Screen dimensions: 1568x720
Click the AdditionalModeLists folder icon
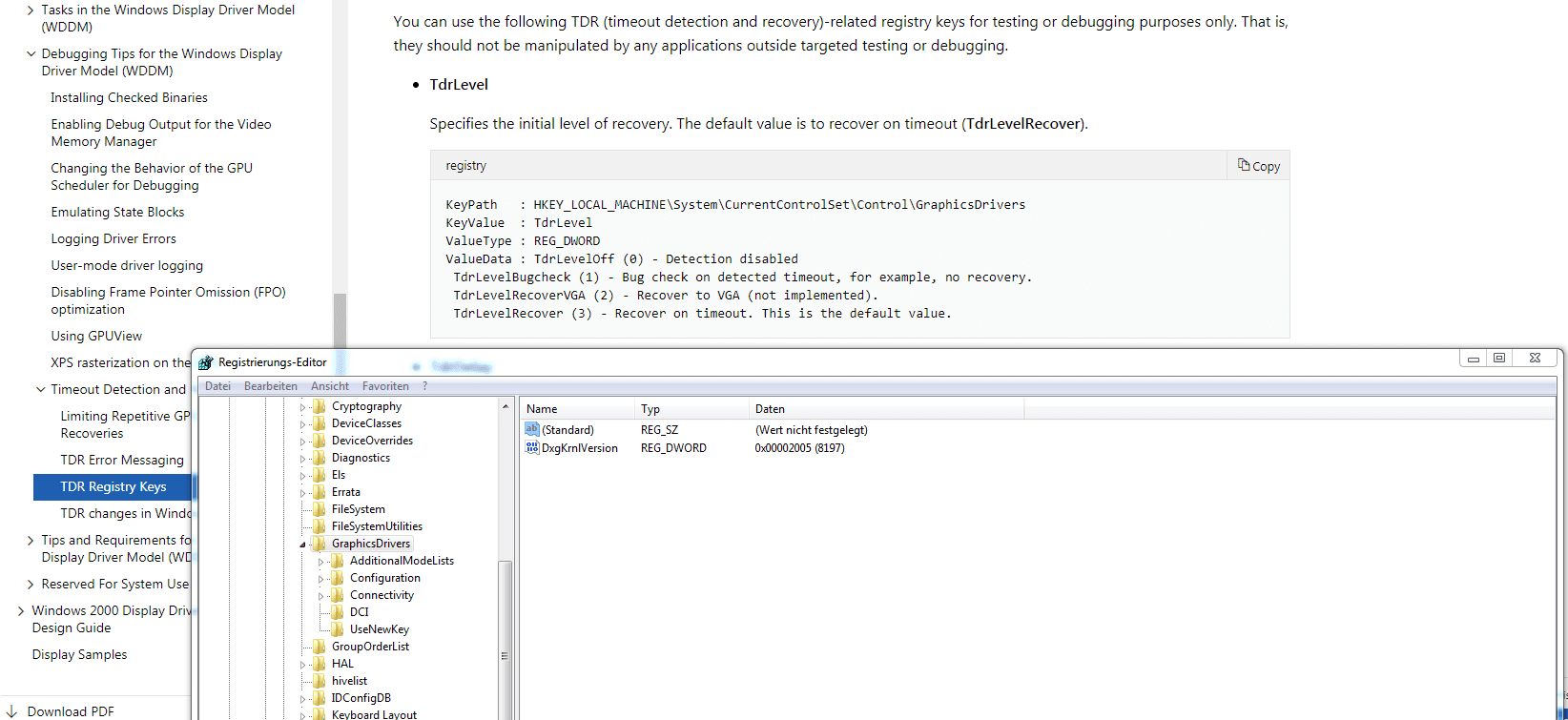[338, 561]
